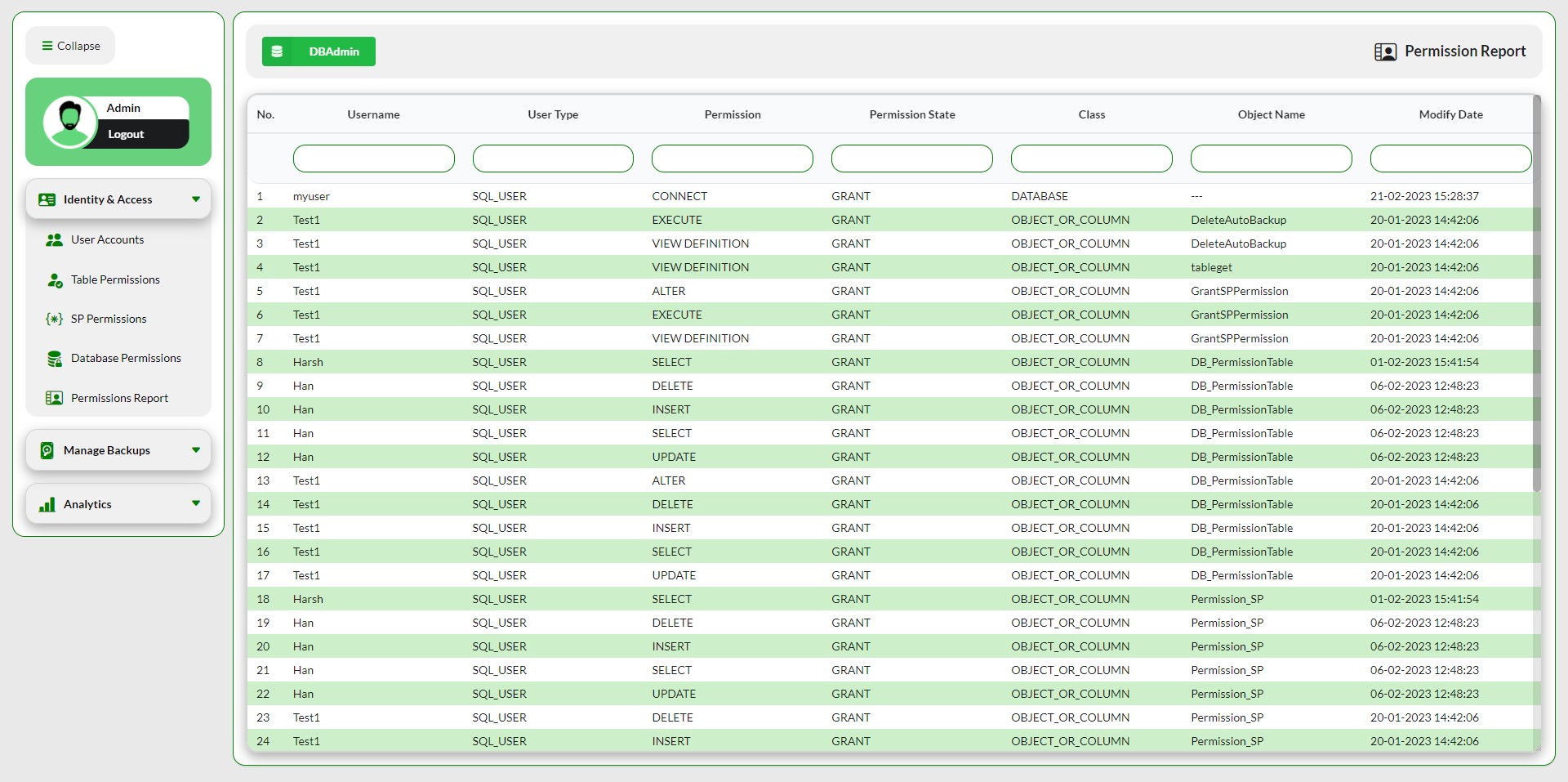Click 'DeleteAutoBackup' in row 2
1568x782 pixels.
pos(1238,220)
